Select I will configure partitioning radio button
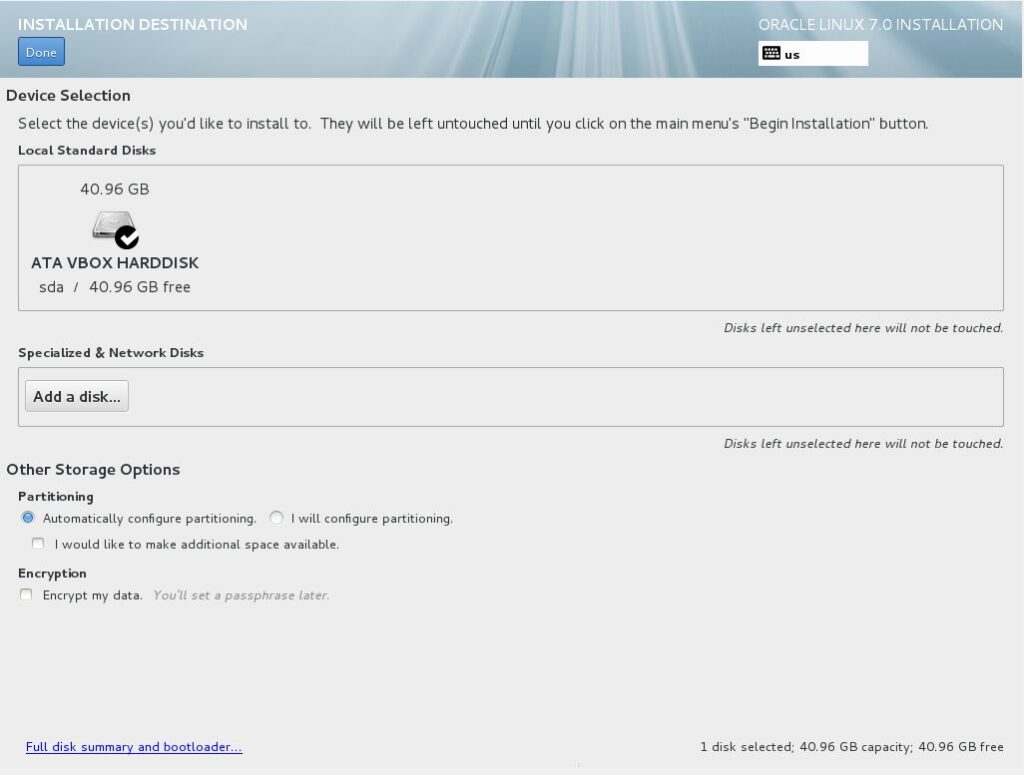The width and height of the screenshot is (1024, 775). pyautogui.click(x=276, y=518)
